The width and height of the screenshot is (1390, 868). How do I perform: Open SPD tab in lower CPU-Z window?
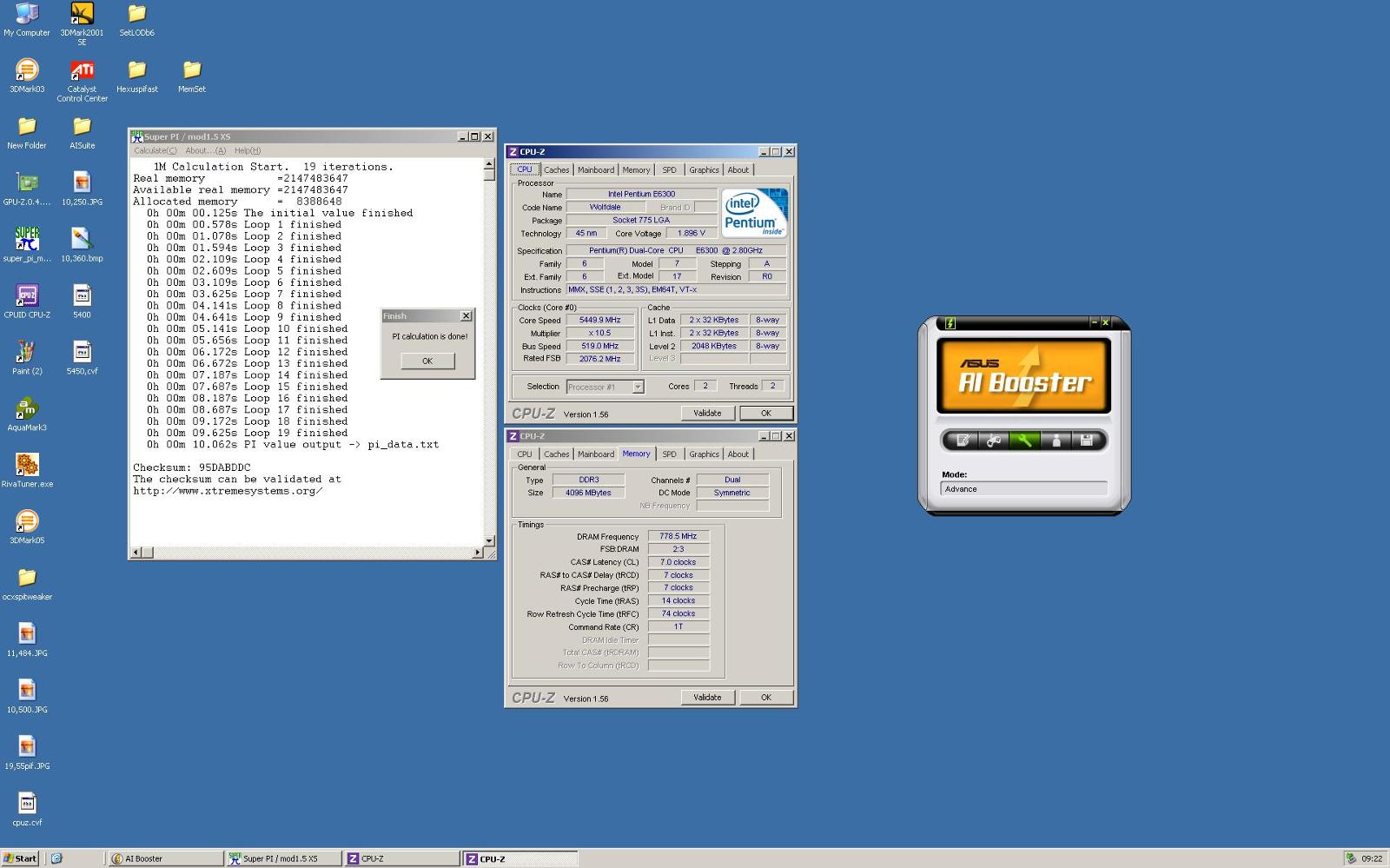click(x=669, y=454)
